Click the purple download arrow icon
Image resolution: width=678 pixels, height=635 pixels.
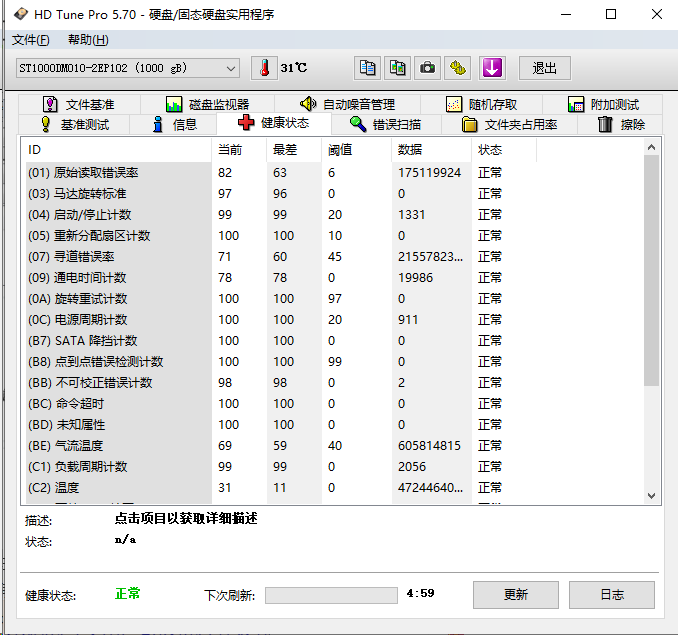pyautogui.click(x=492, y=68)
